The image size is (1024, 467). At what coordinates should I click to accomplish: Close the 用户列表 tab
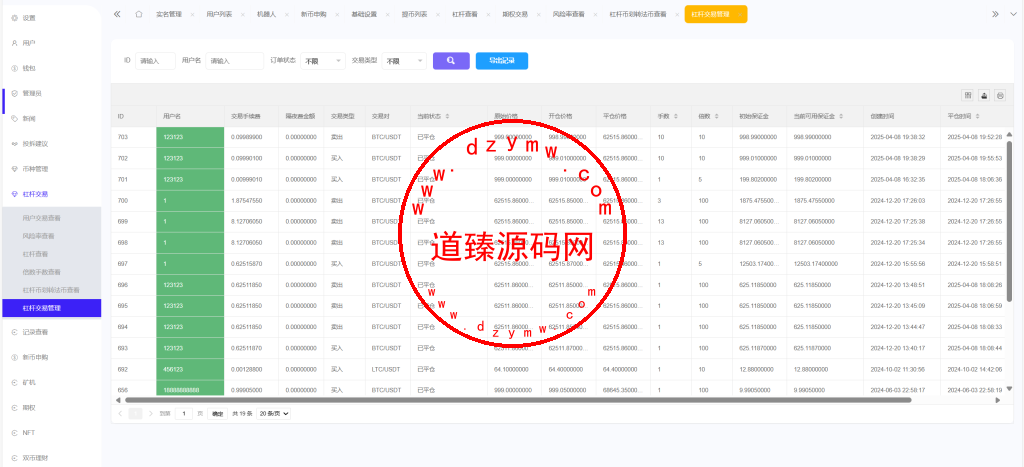[242, 14]
